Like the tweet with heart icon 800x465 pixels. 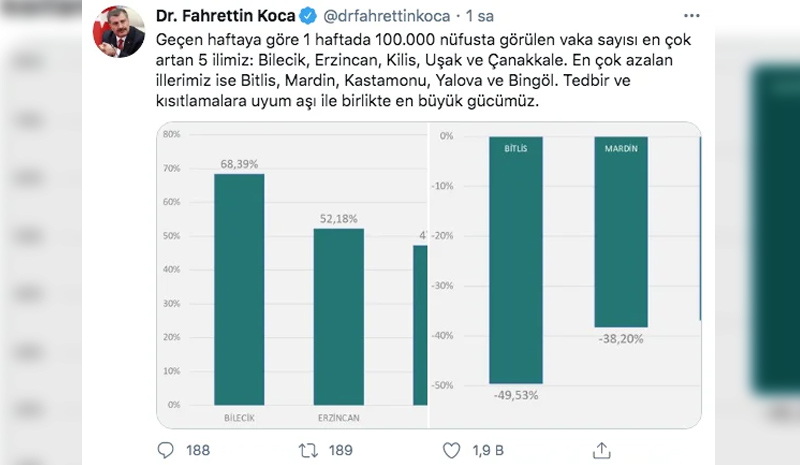point(452,450)
